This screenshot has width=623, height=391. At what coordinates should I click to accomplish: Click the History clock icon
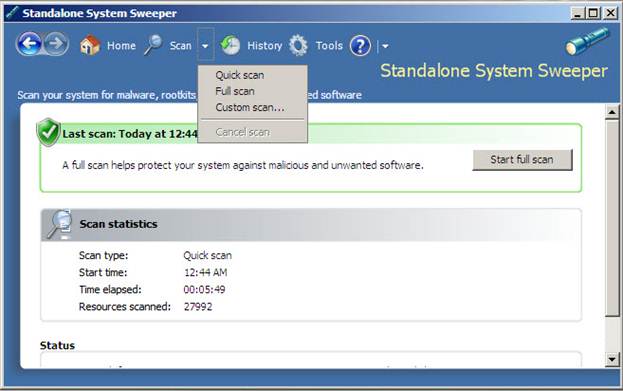click(x=230, y=45)
